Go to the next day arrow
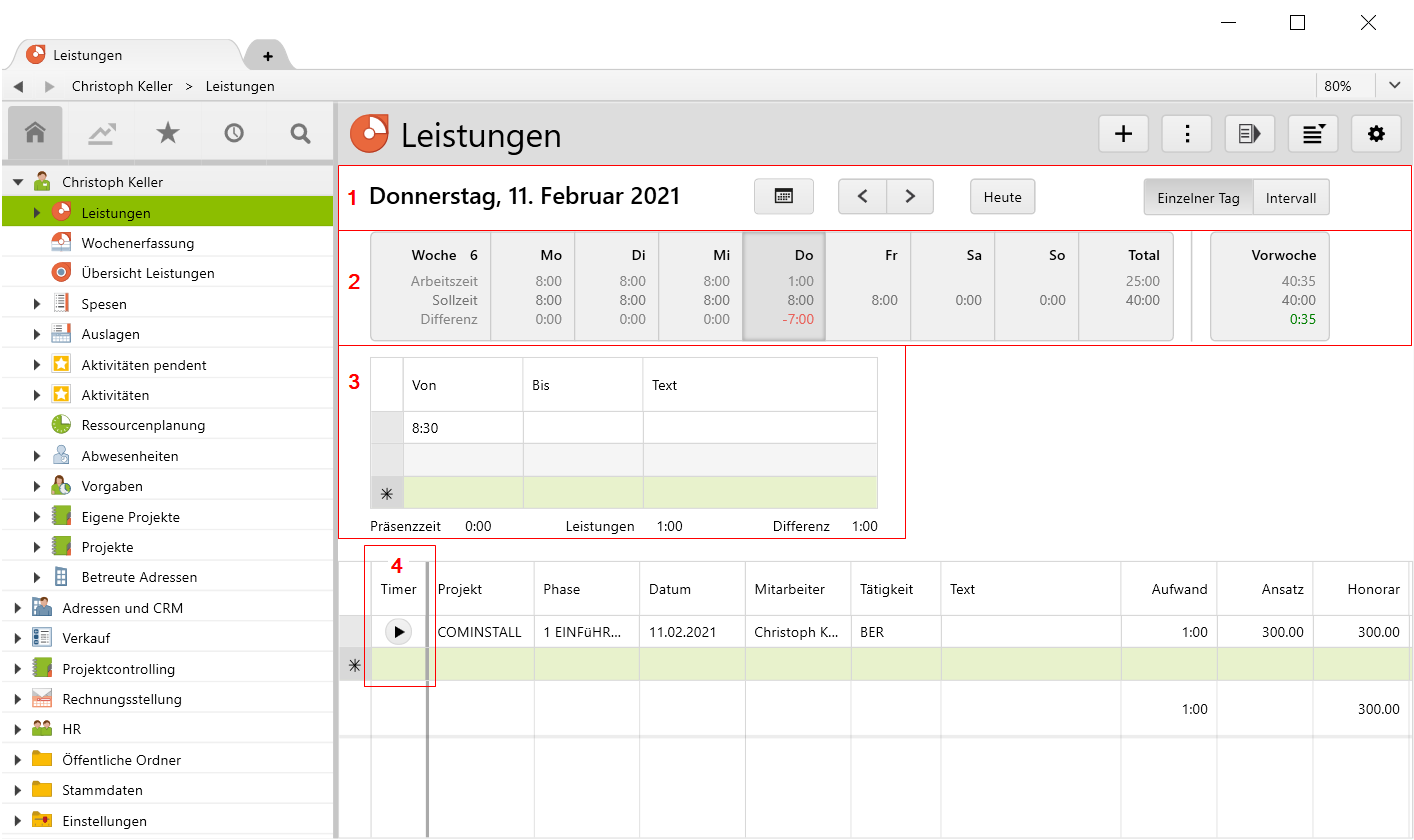This screenshot has width=1414, height=840. [909, 197]
